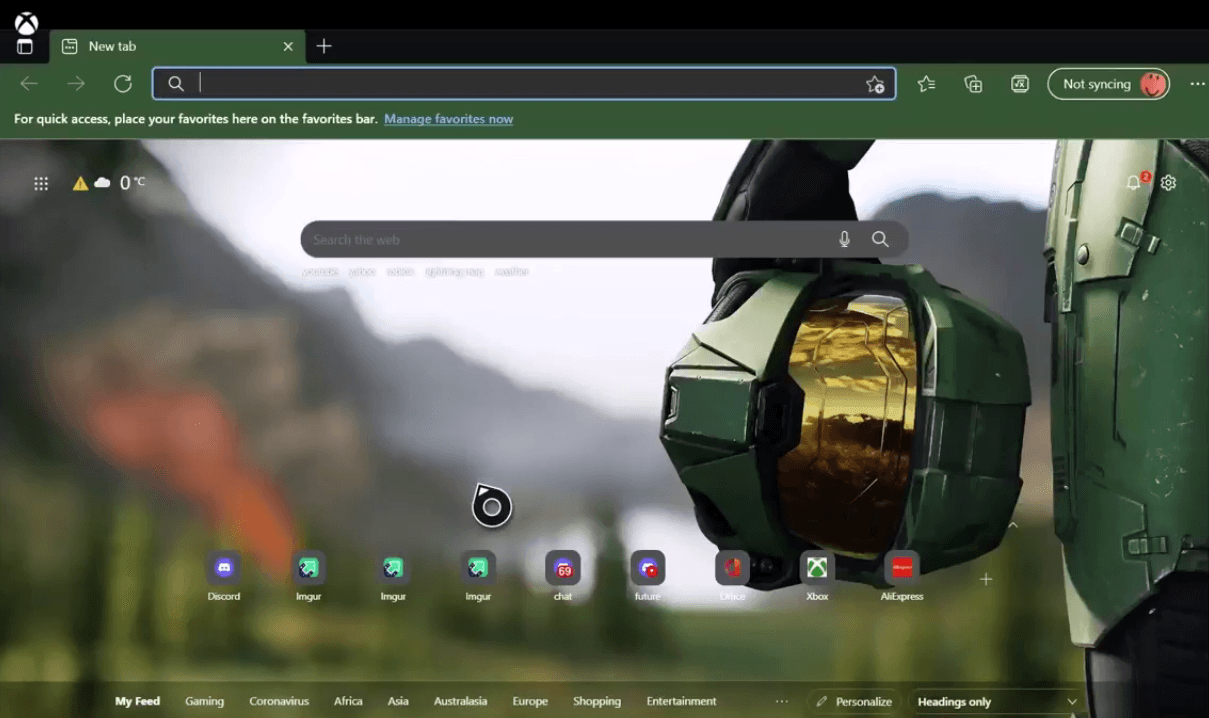Open the chat quick link tile
Viewport: 1209px width, 718px height.
pos(562,570)
